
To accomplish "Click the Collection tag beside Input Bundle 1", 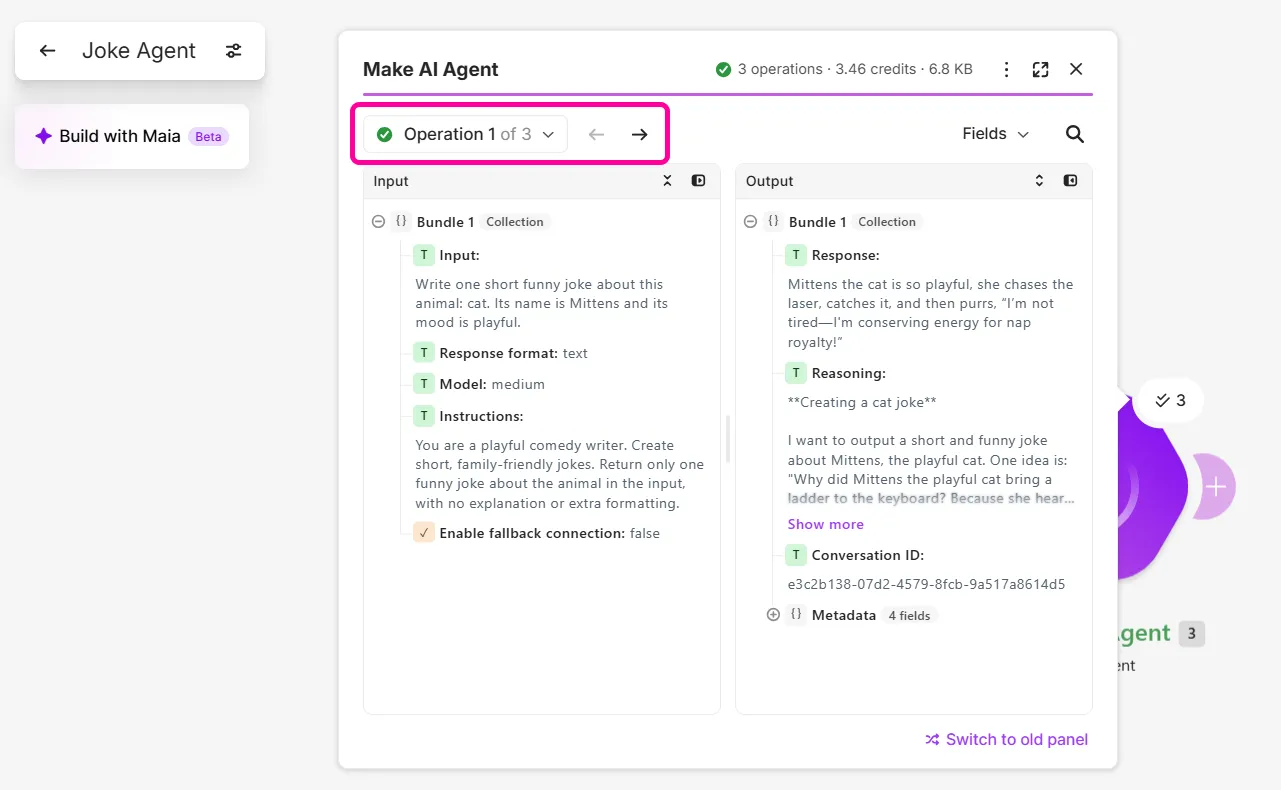I will click(515, 222).
